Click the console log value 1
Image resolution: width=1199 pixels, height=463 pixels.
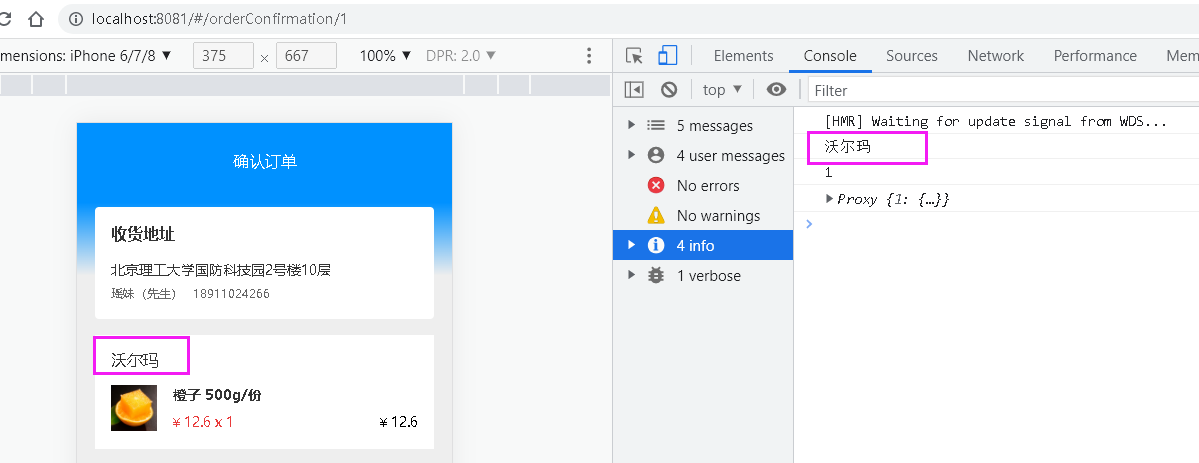tap(828, 173)
